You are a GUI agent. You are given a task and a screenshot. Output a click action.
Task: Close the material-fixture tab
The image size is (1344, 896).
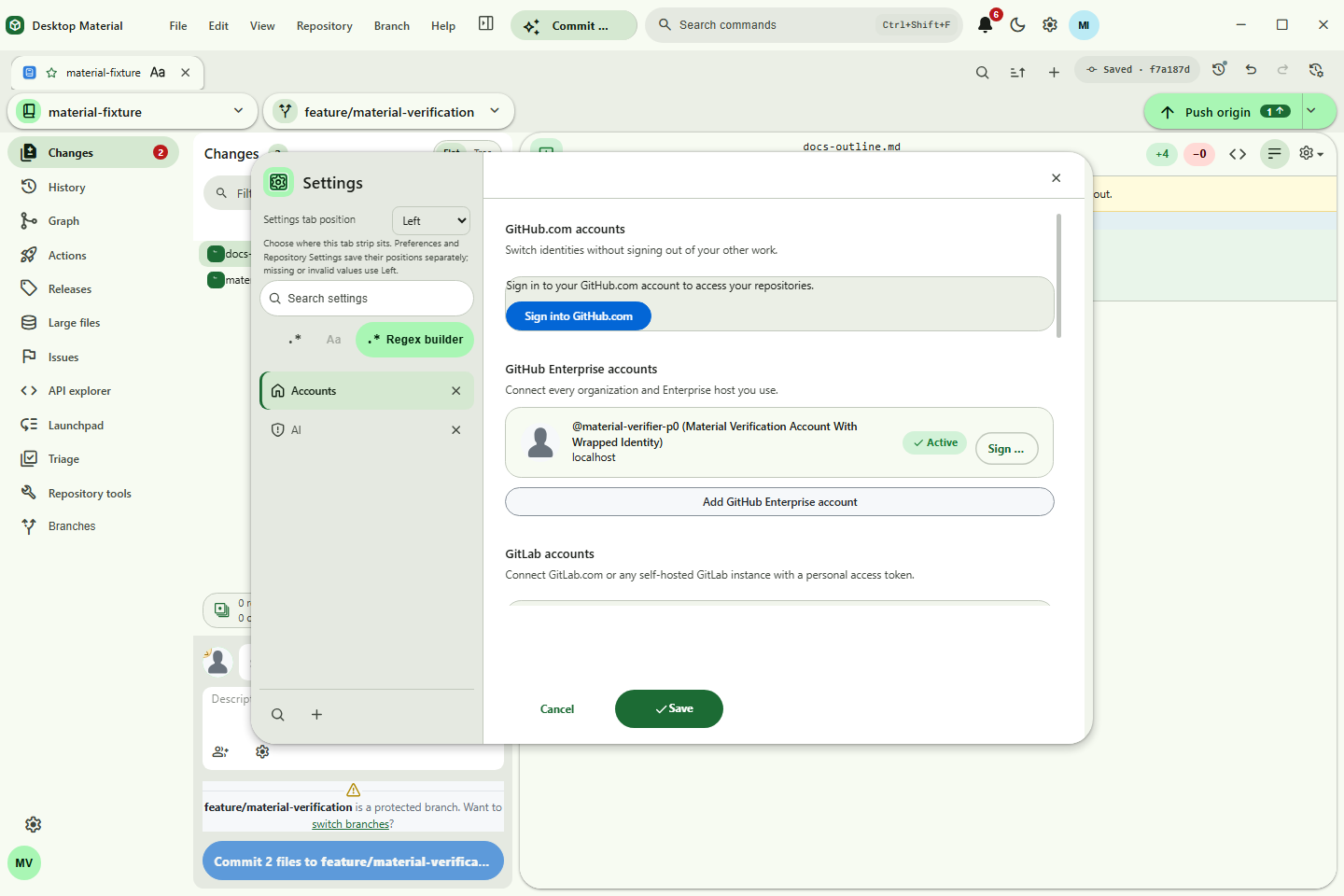185,72
